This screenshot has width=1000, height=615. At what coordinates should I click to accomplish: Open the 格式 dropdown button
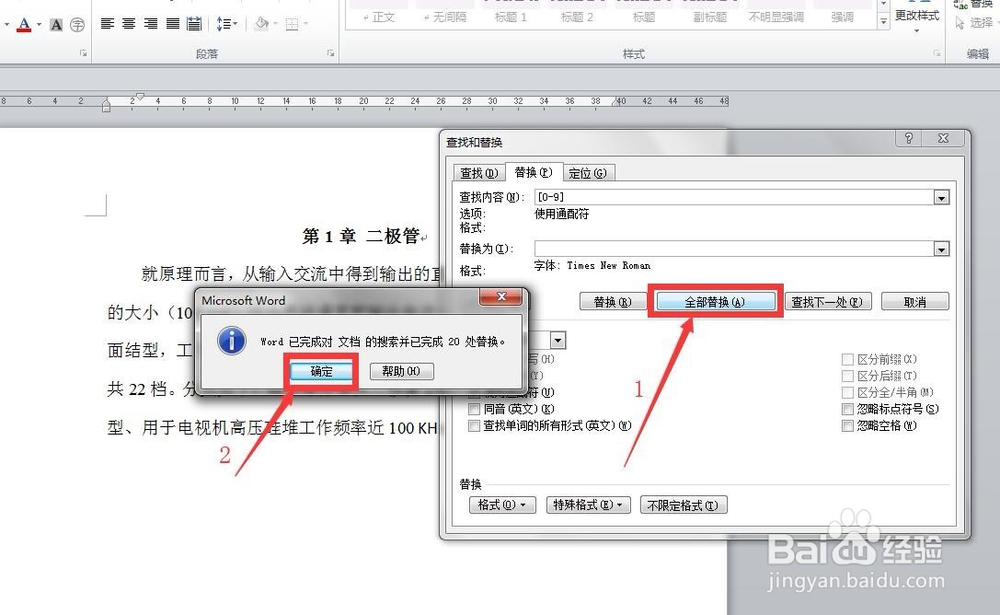point(503,505)
